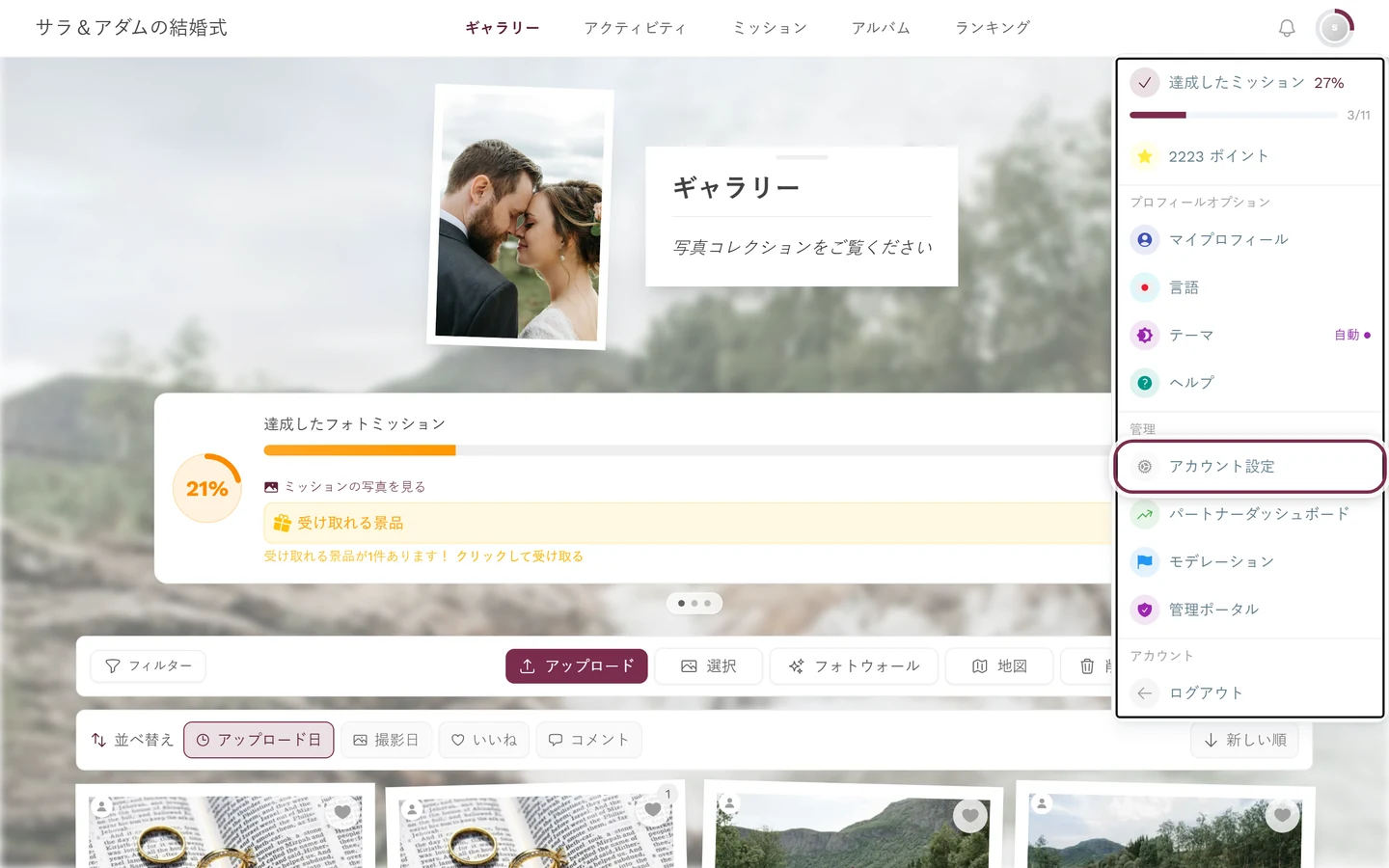Click the 受け取れる景品 banner

point(688,523)
